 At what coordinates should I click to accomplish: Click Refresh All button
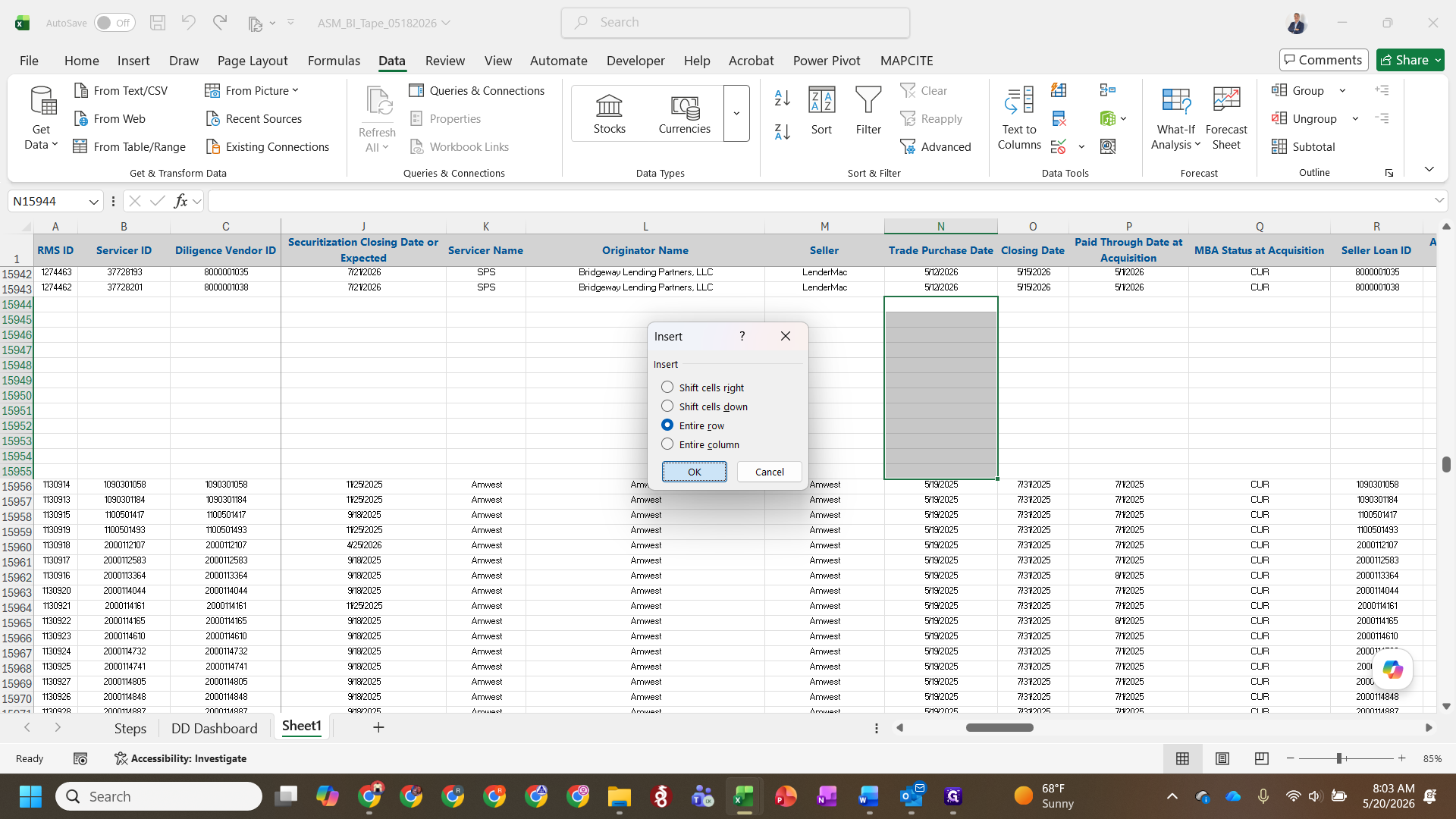pyautogui.click(x=377, y=119)
